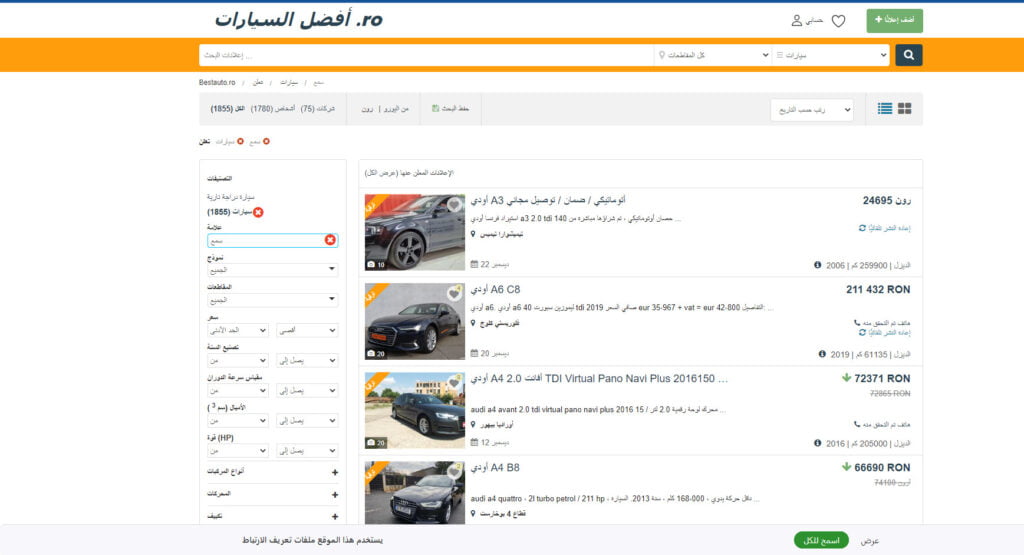
Task: Open Audi A4 B8 listing title
Action: [495, 468]
